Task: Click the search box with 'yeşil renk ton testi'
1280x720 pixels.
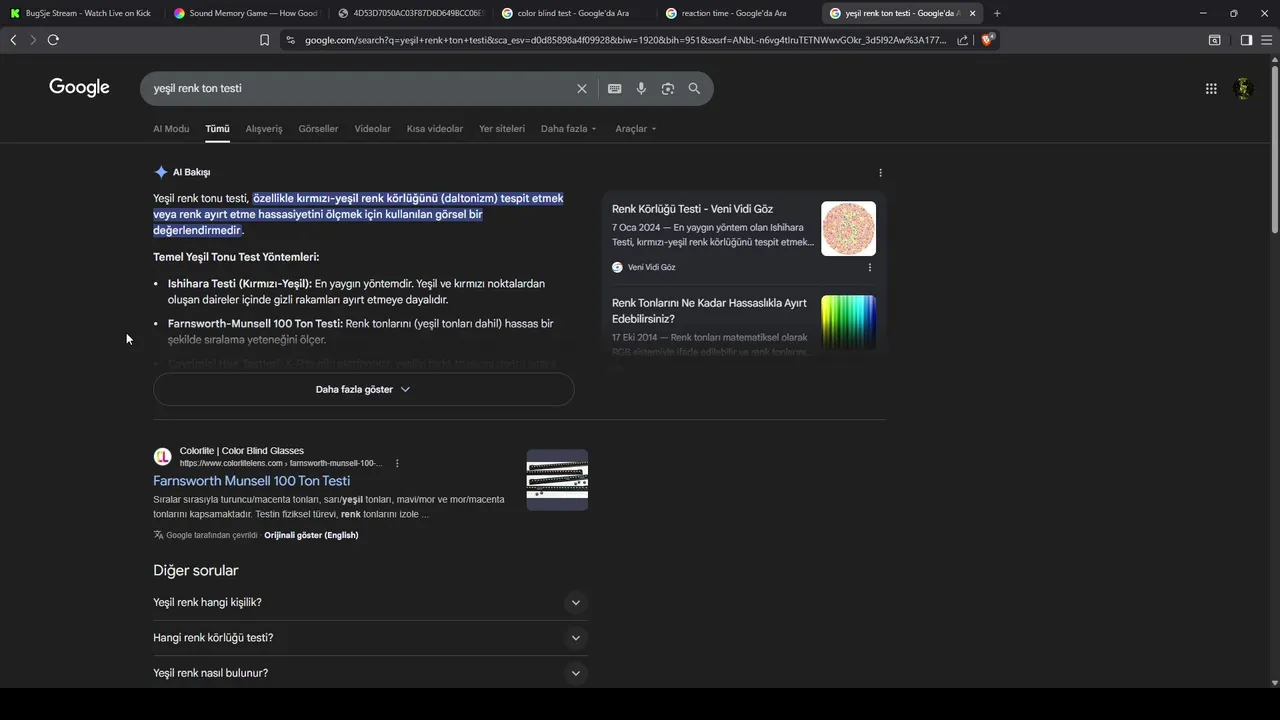Action: (x=360, y=88)
